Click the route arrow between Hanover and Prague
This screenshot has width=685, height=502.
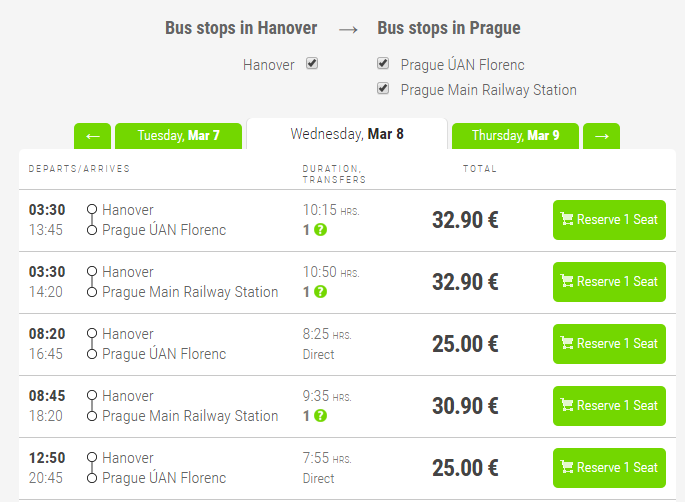tap(347, 29)
